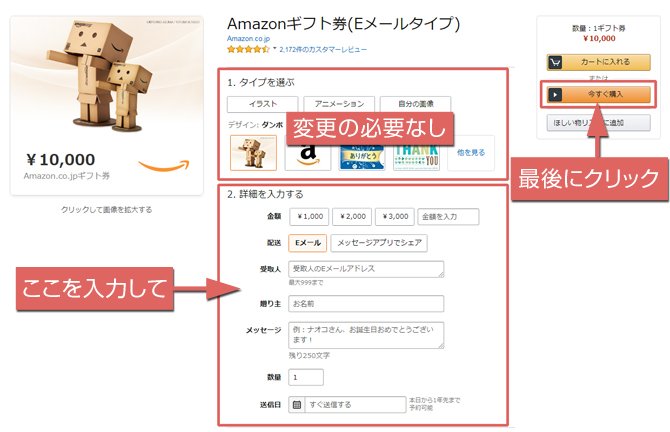Switch to the イラスト type tab
The width and height of the screenshot is (670, 432).
click(262, 104)
